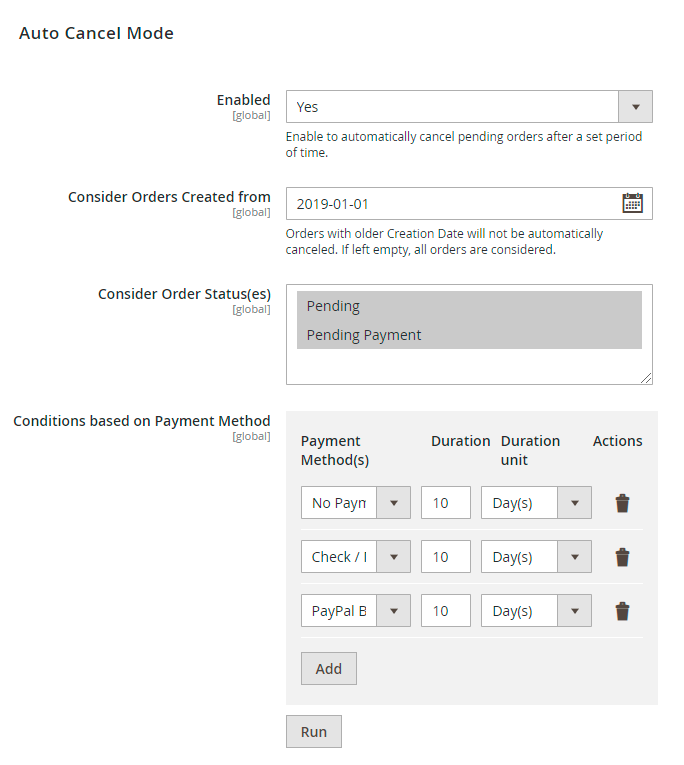
Task: Click the duration field in third row
Action: tap(445, 611)
